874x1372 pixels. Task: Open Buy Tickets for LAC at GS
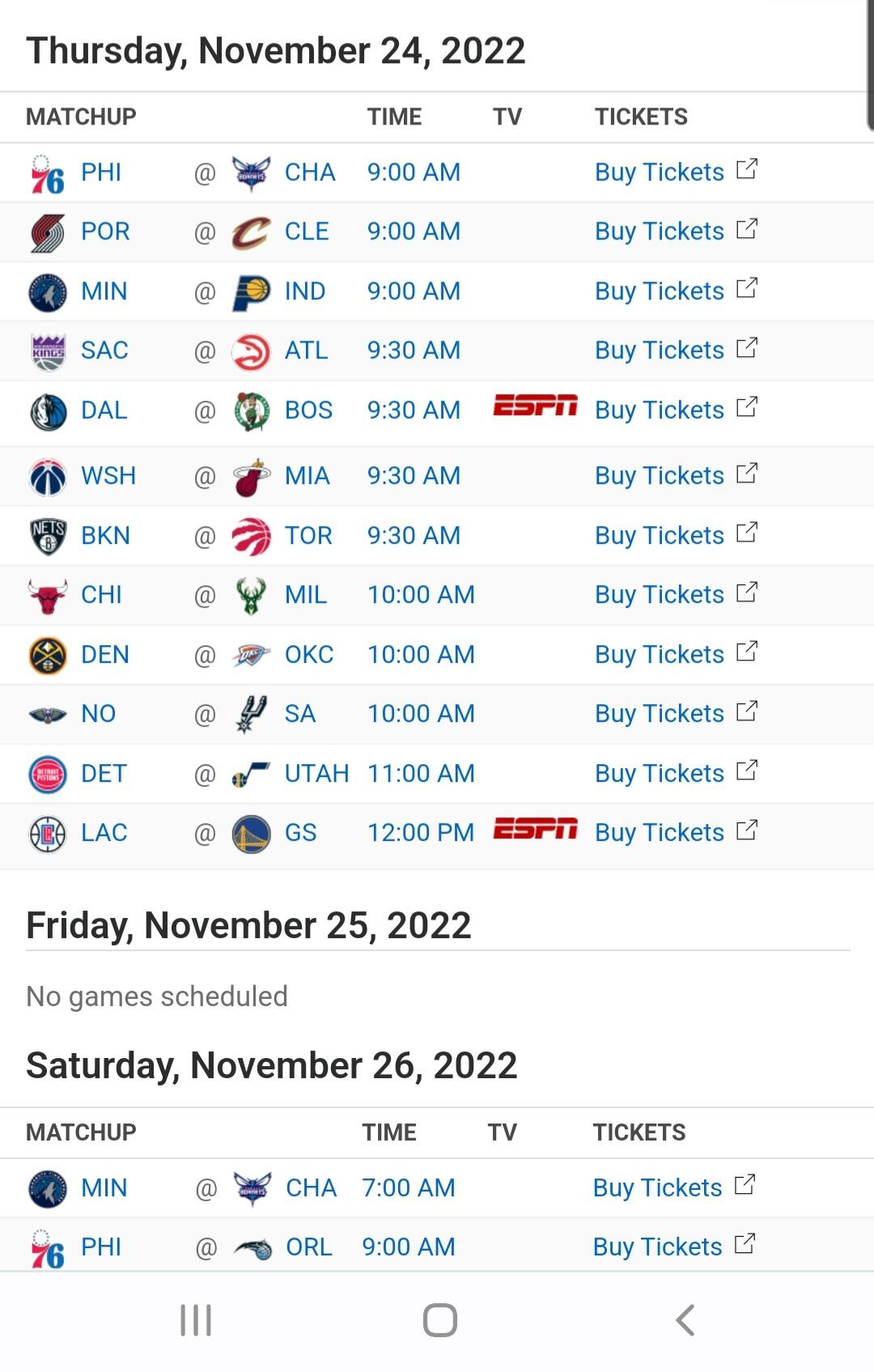(659, 833)
